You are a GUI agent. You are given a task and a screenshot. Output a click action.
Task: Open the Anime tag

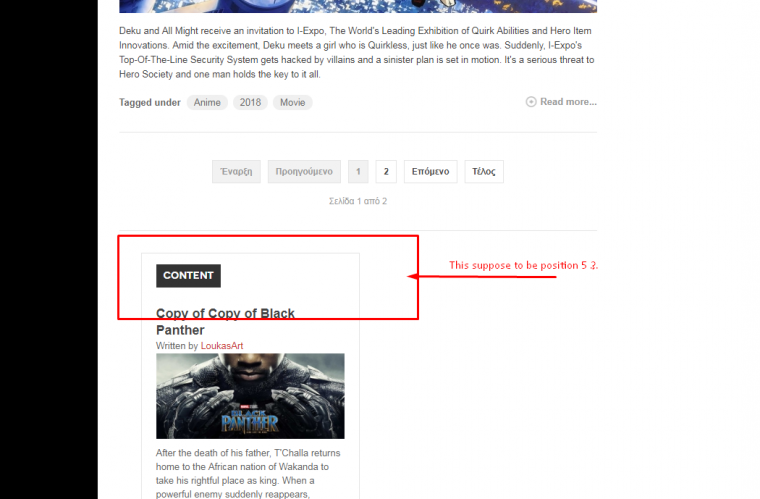click(x=207, y=103)
